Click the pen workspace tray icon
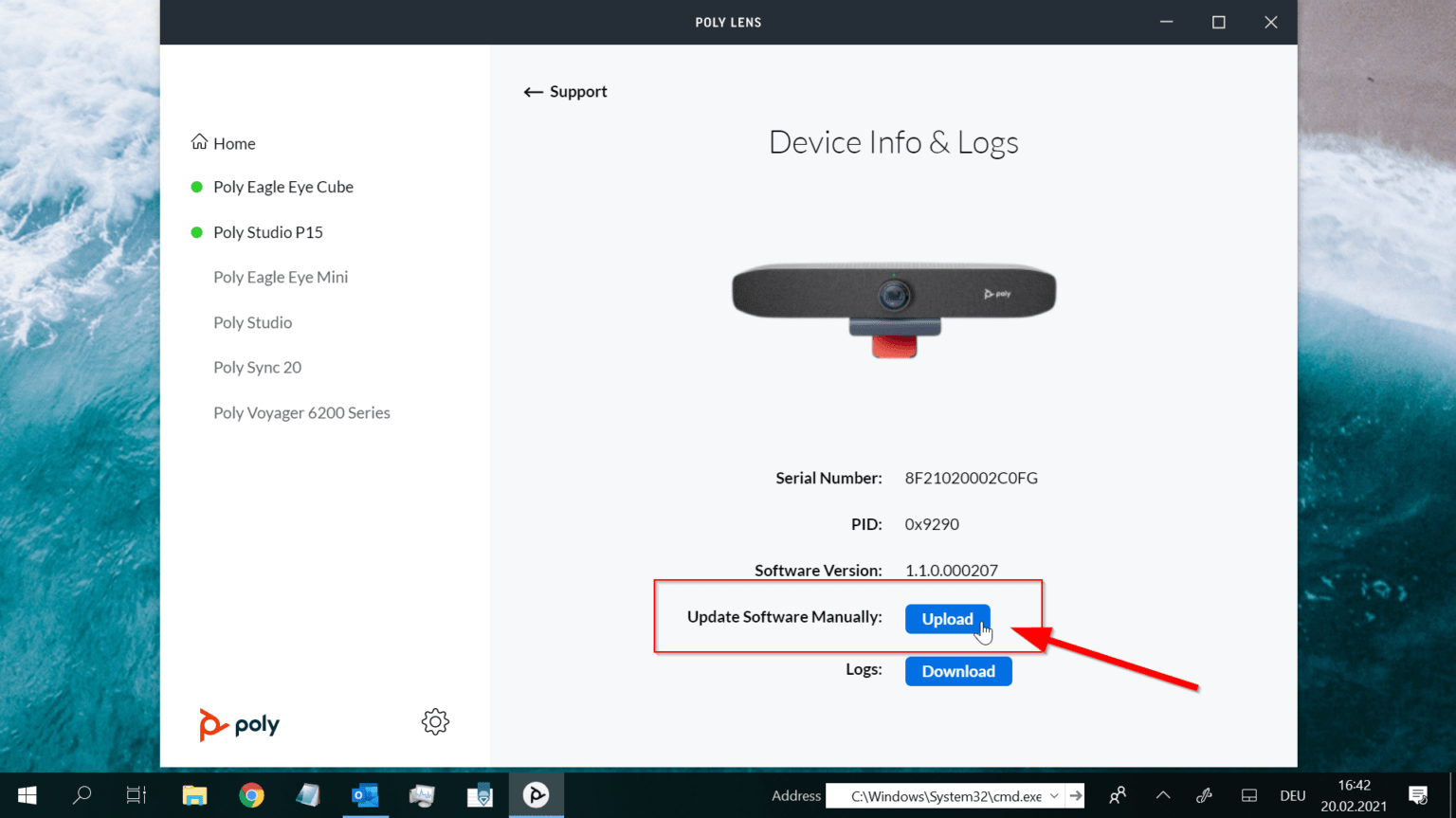Image resolution: width=1456 pixels, height=818 pixels. pos(1205,795)
